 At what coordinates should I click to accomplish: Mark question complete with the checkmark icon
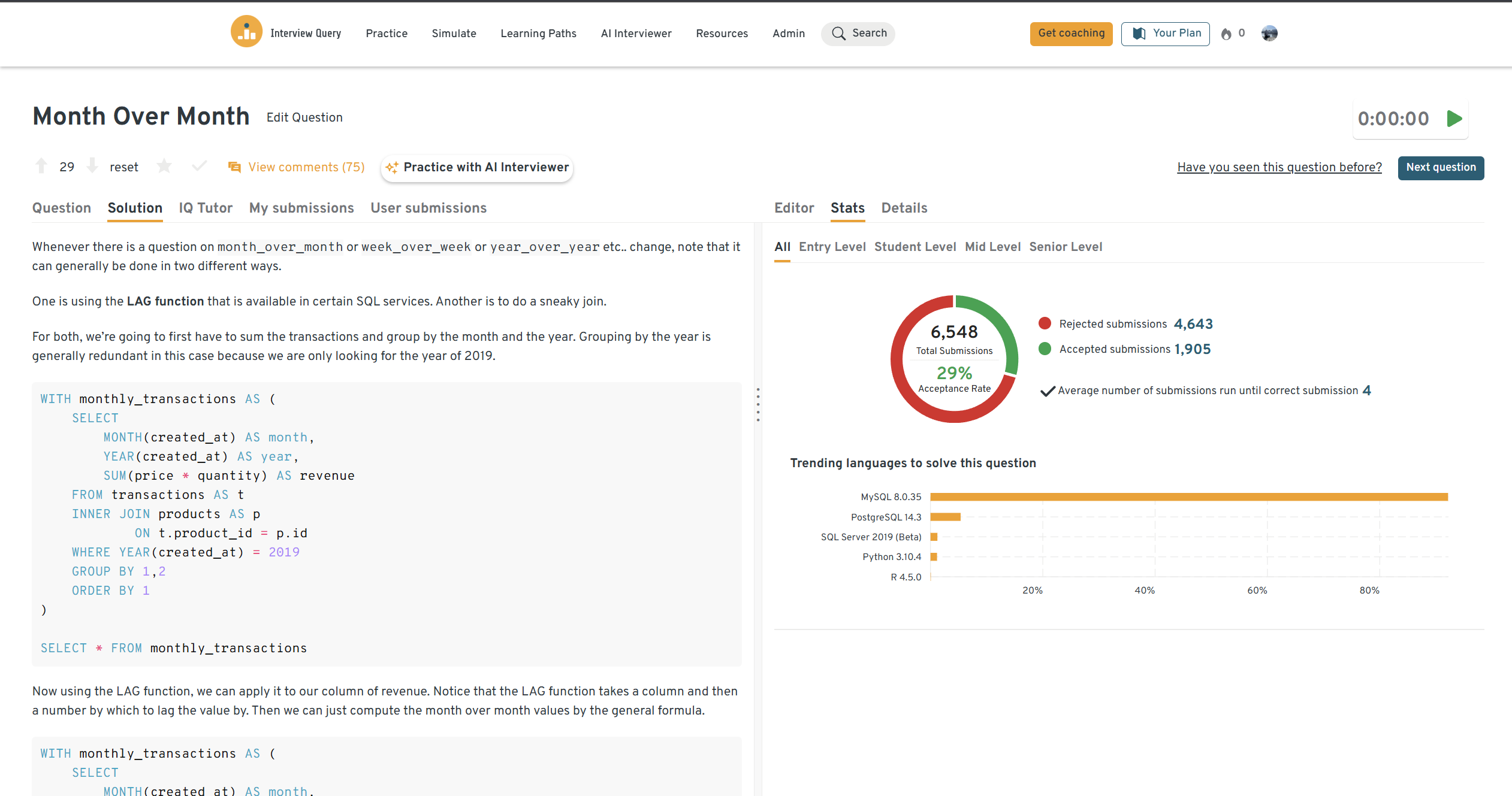point(200,166)
